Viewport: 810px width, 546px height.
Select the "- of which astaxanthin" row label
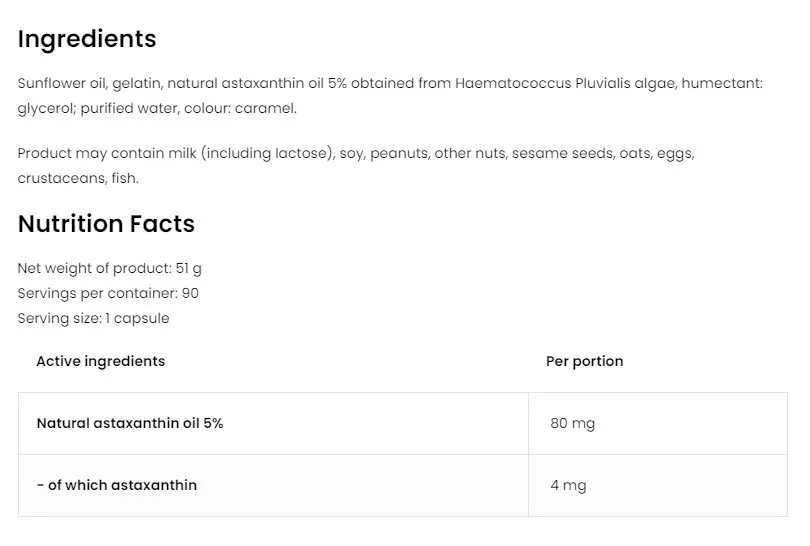116,485
